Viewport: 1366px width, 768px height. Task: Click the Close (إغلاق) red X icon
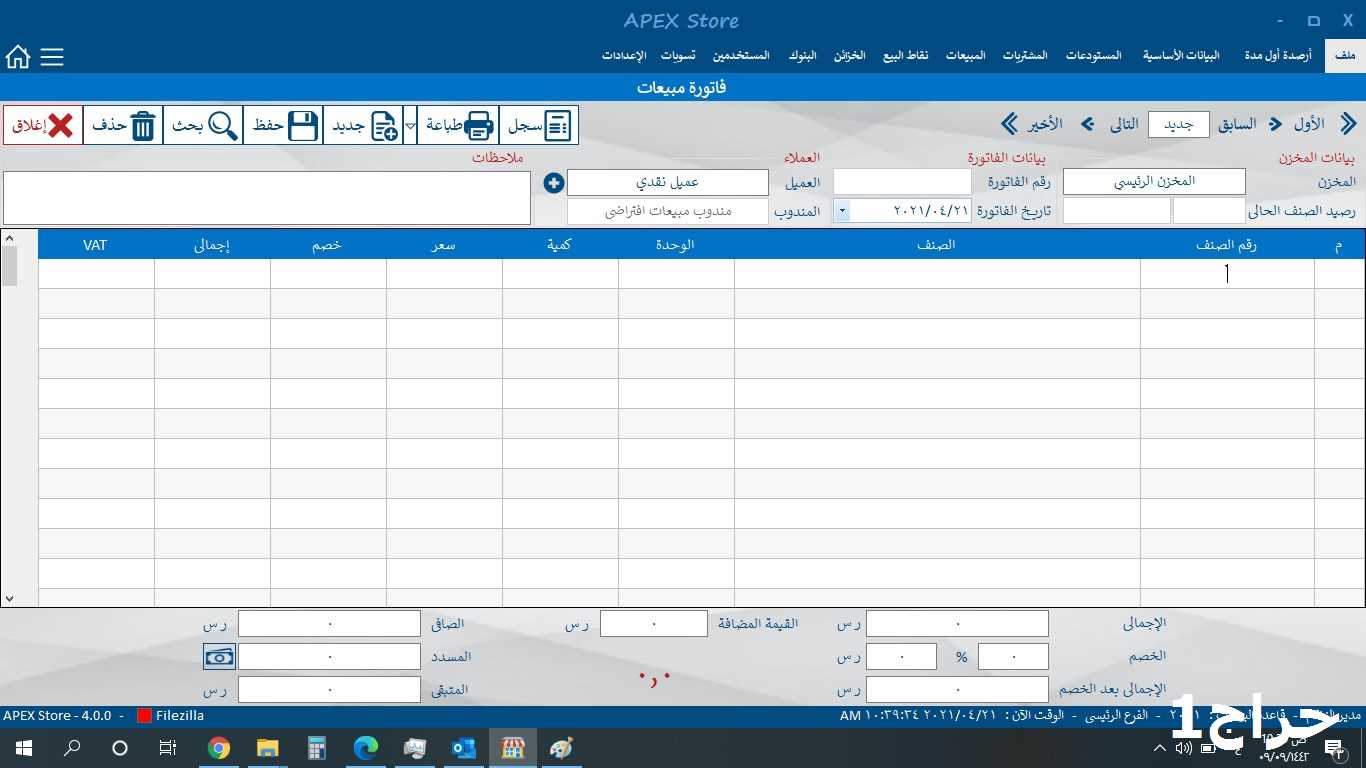(61, 126)
